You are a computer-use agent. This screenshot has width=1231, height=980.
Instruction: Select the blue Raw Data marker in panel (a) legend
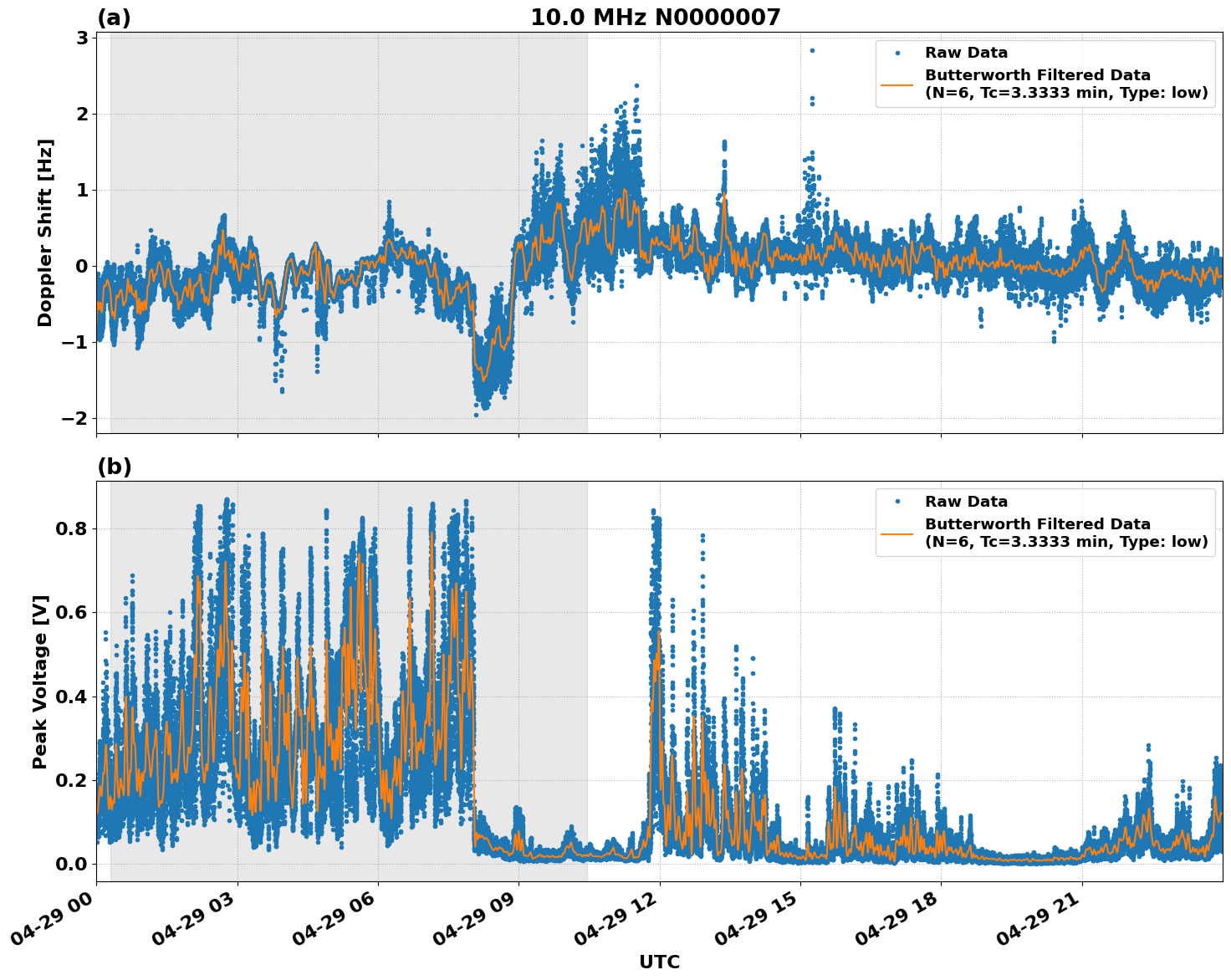pos(899,53)
